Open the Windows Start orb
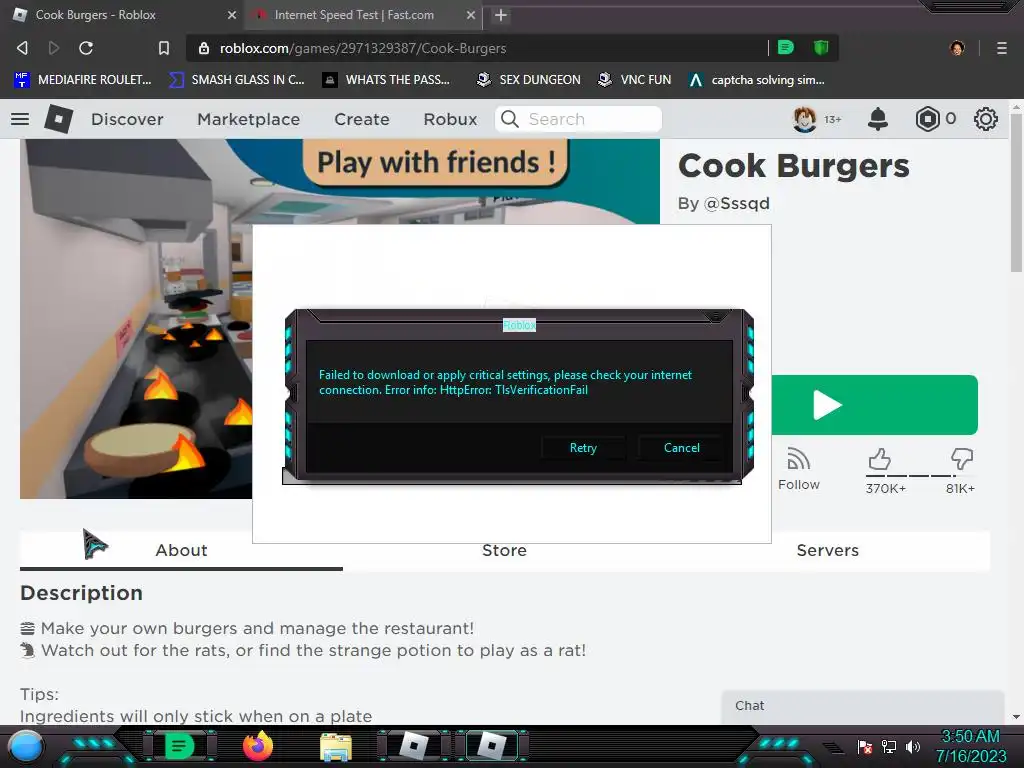 coord(26,746)
